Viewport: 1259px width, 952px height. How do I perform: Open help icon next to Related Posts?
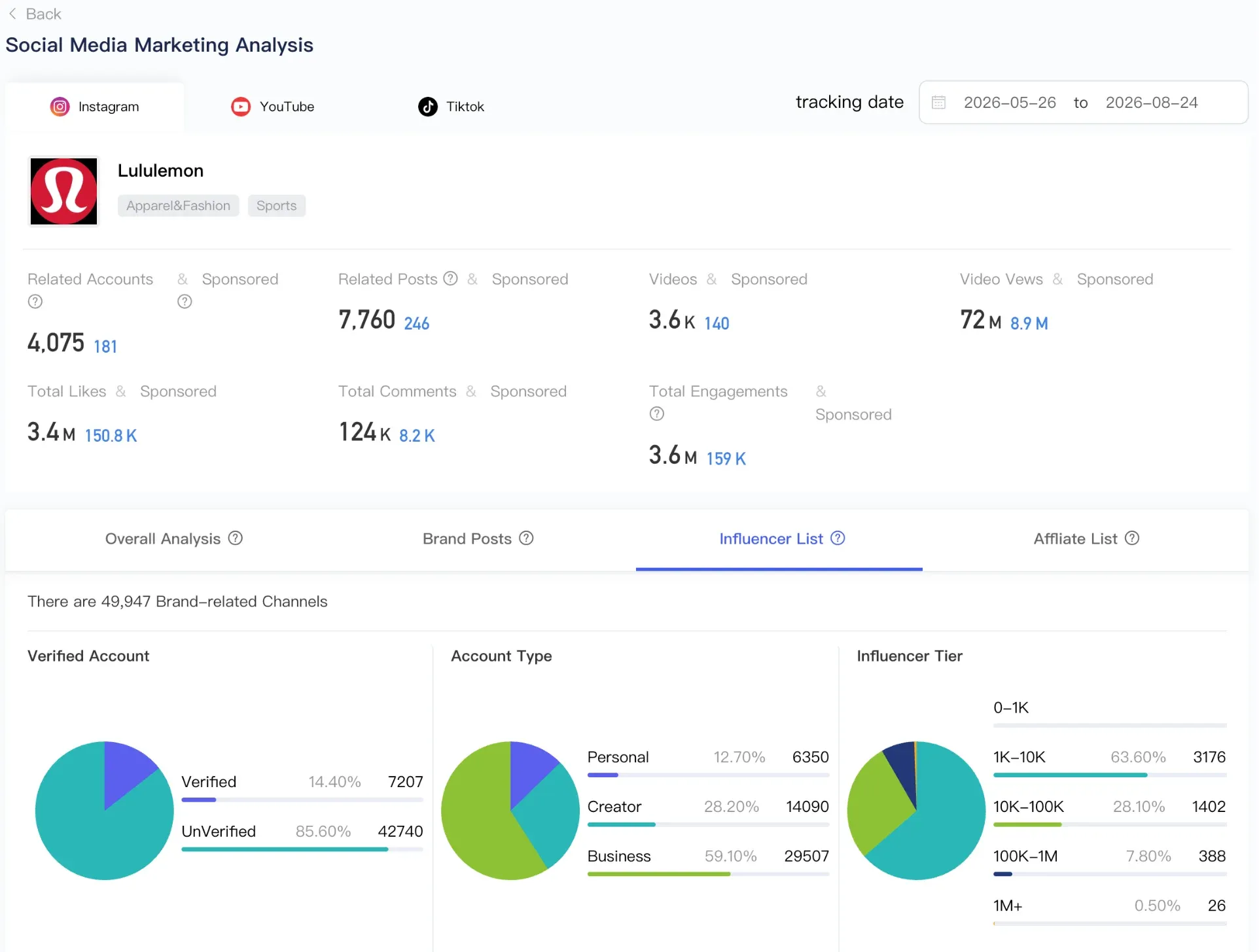[450, 279]
